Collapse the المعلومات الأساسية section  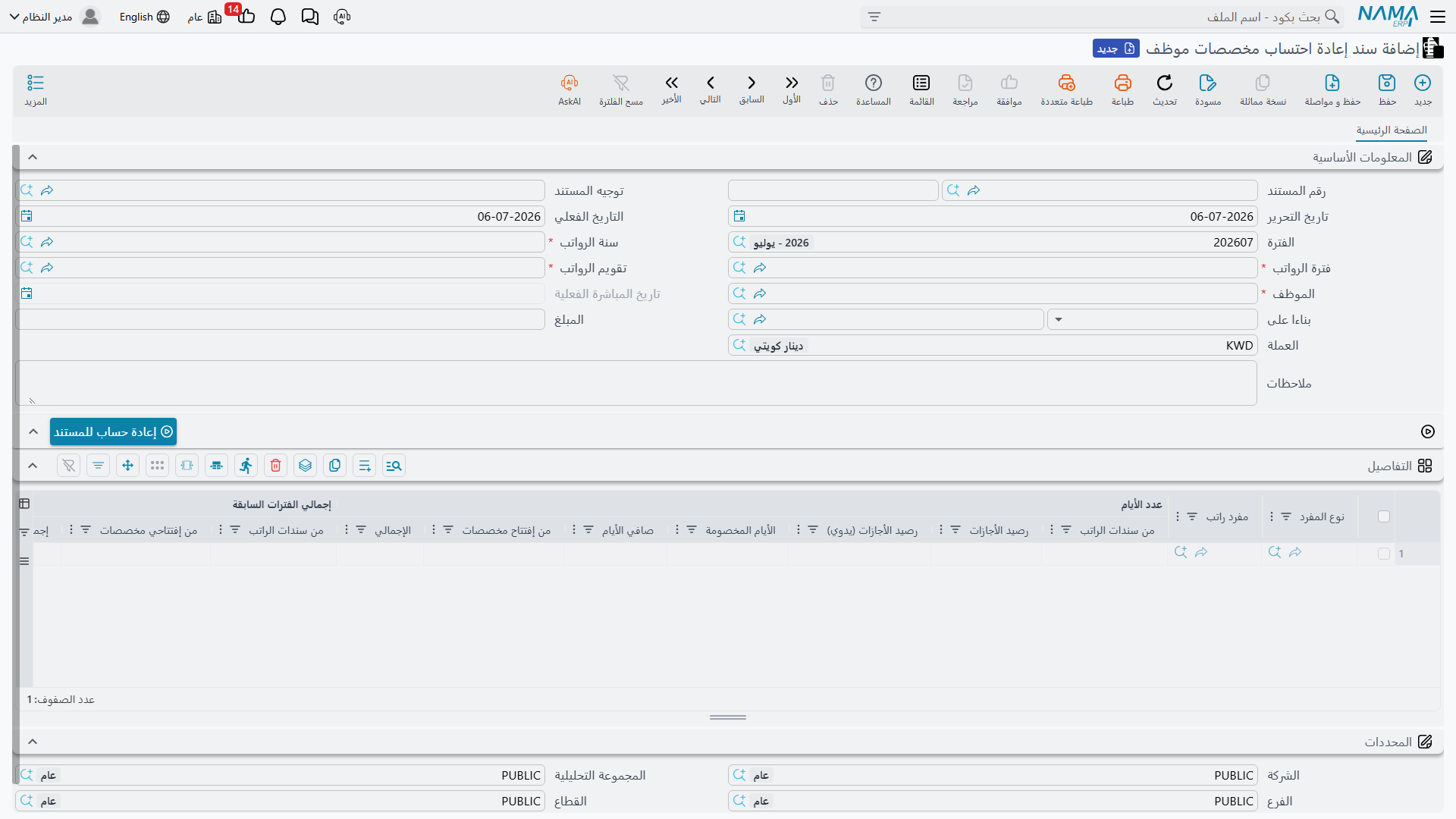(33, 157)
